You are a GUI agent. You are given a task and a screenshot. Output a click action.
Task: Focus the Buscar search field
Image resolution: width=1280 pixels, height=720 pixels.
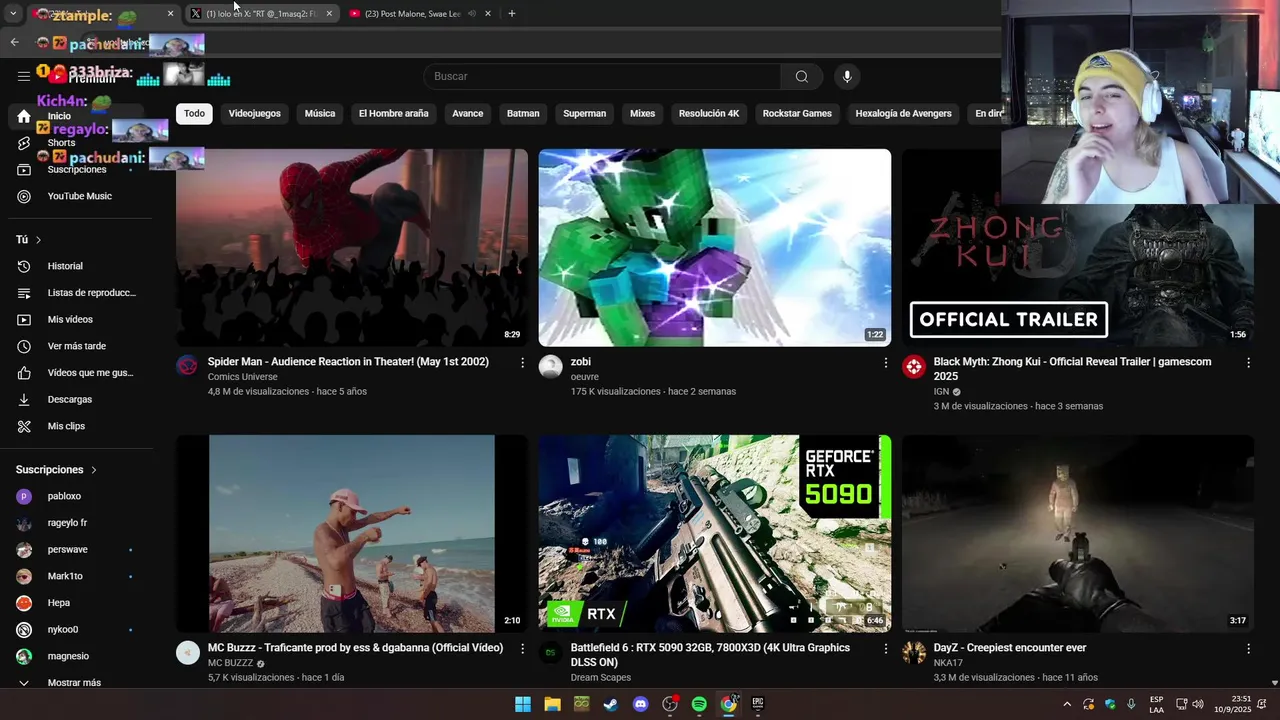pos(602,76)
